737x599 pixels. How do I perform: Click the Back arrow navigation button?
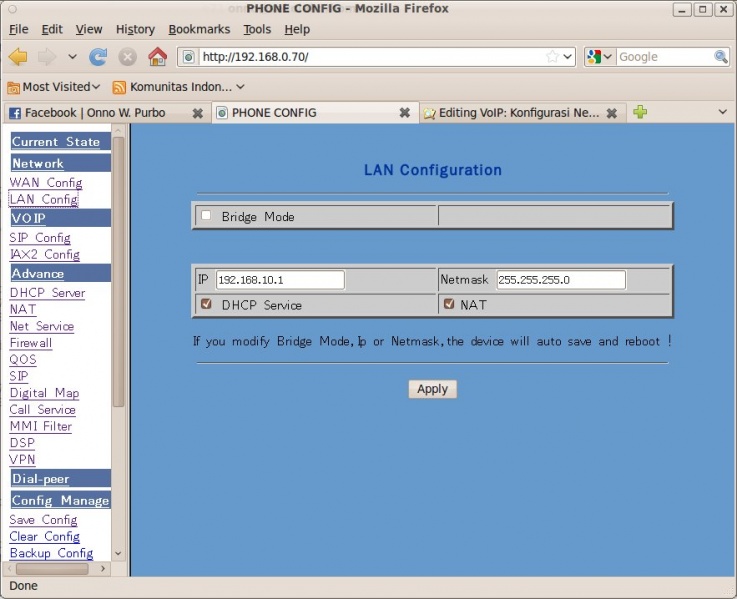tap(18, 57)
